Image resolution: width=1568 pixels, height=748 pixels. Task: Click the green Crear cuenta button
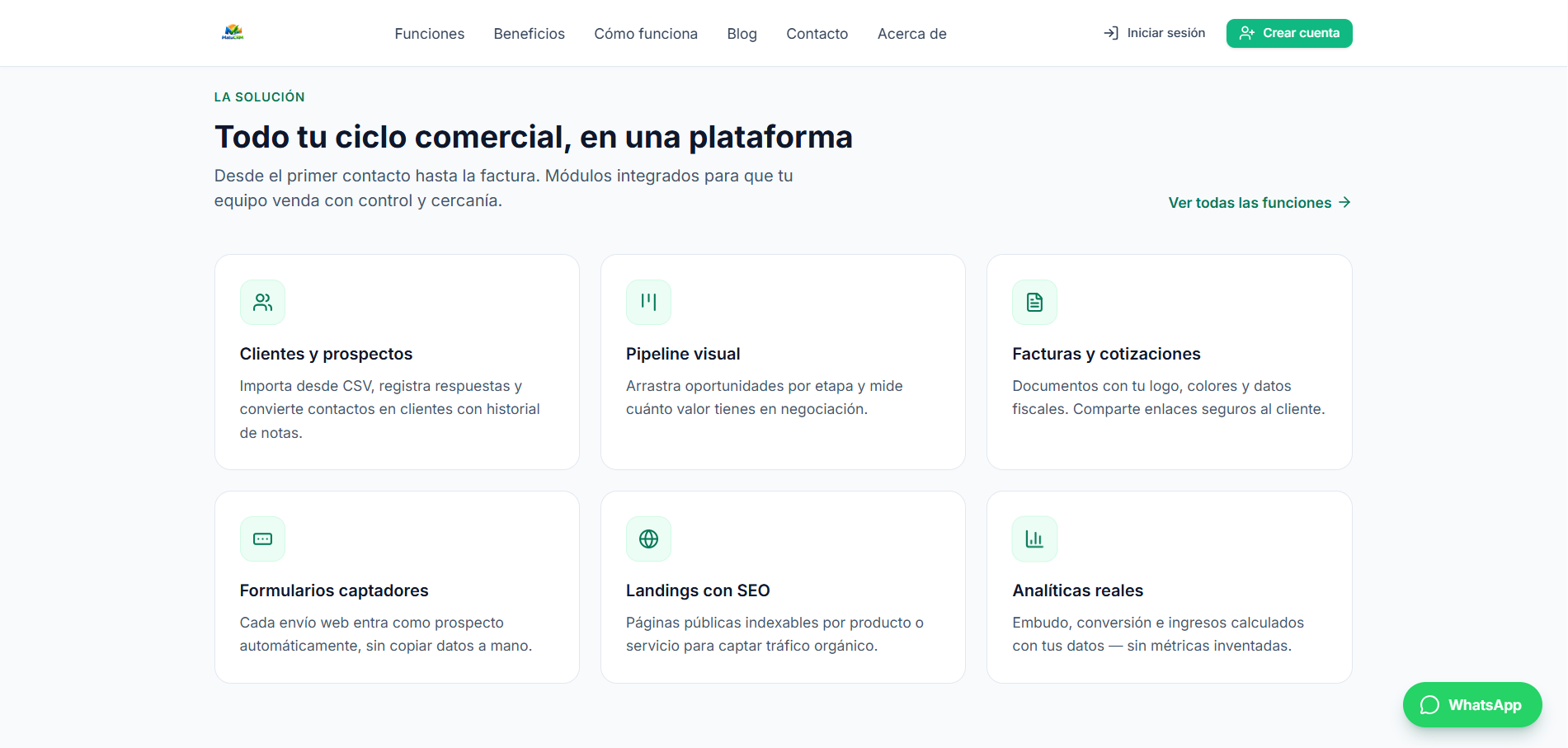tap(1289, 33)
